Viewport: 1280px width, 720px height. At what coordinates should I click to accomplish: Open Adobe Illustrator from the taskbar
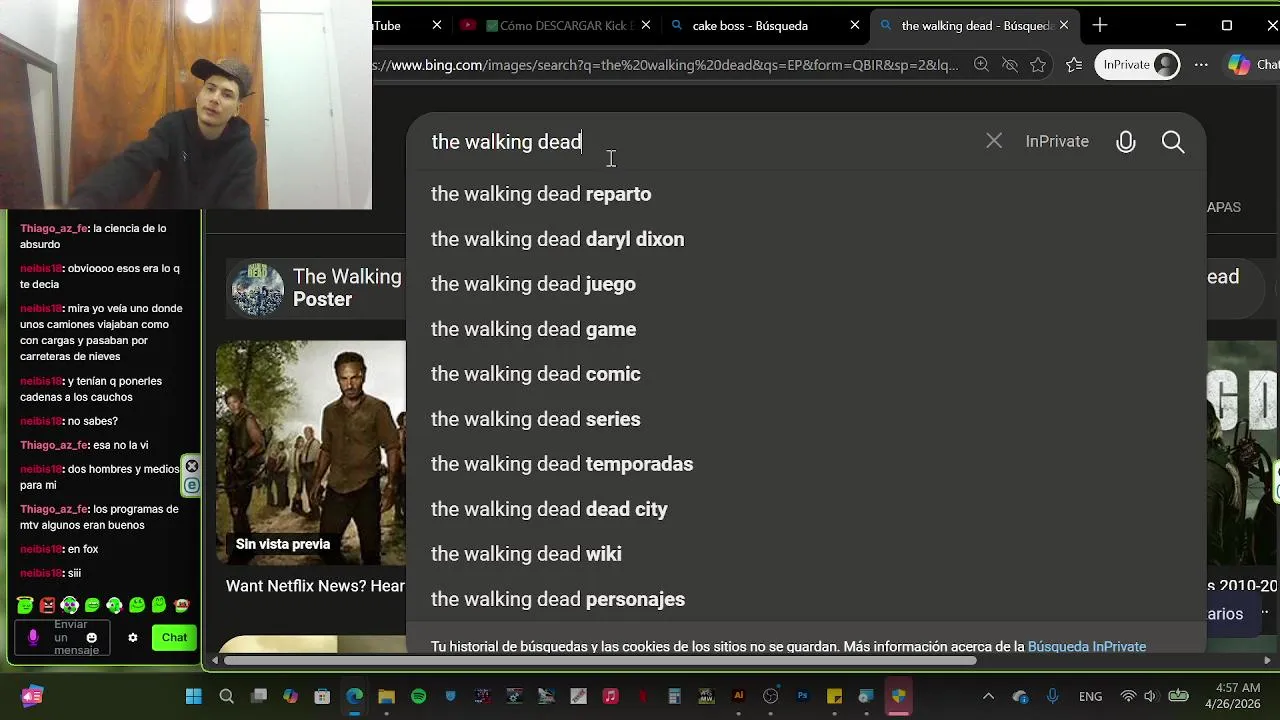pyautogui.click(x=738, y=696)
